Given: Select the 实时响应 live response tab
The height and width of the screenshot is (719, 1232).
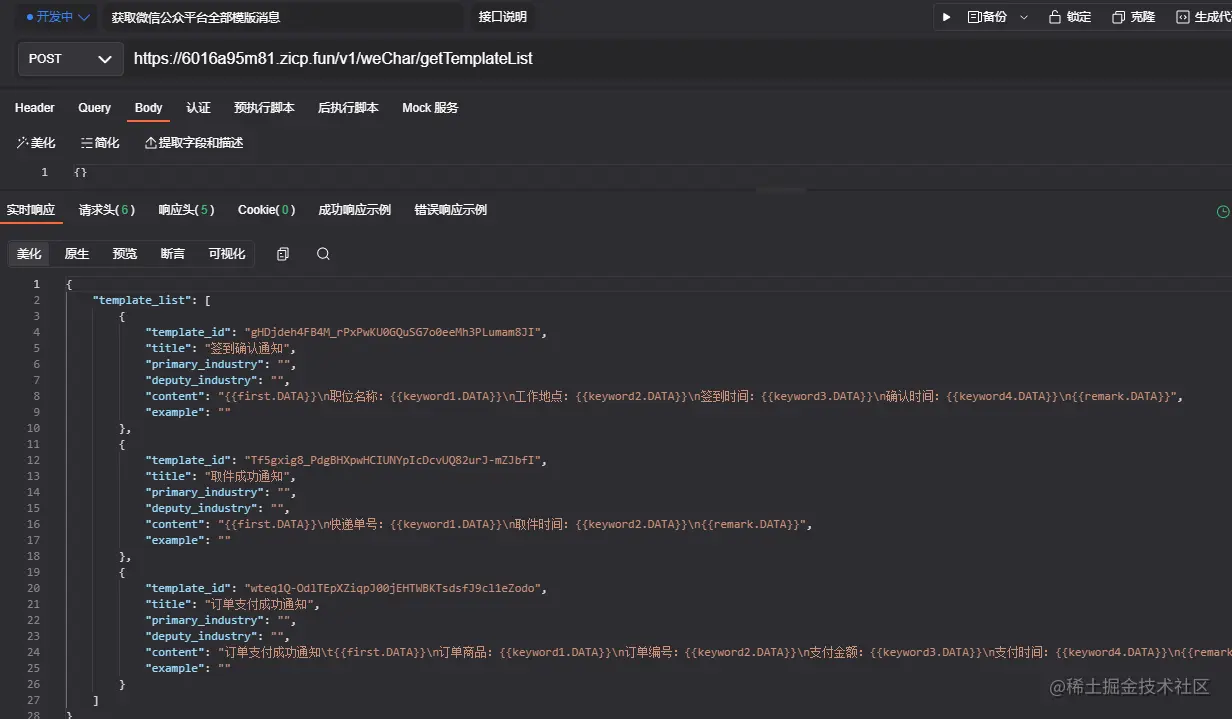Looking at the screenshot, I should [30, 210].
